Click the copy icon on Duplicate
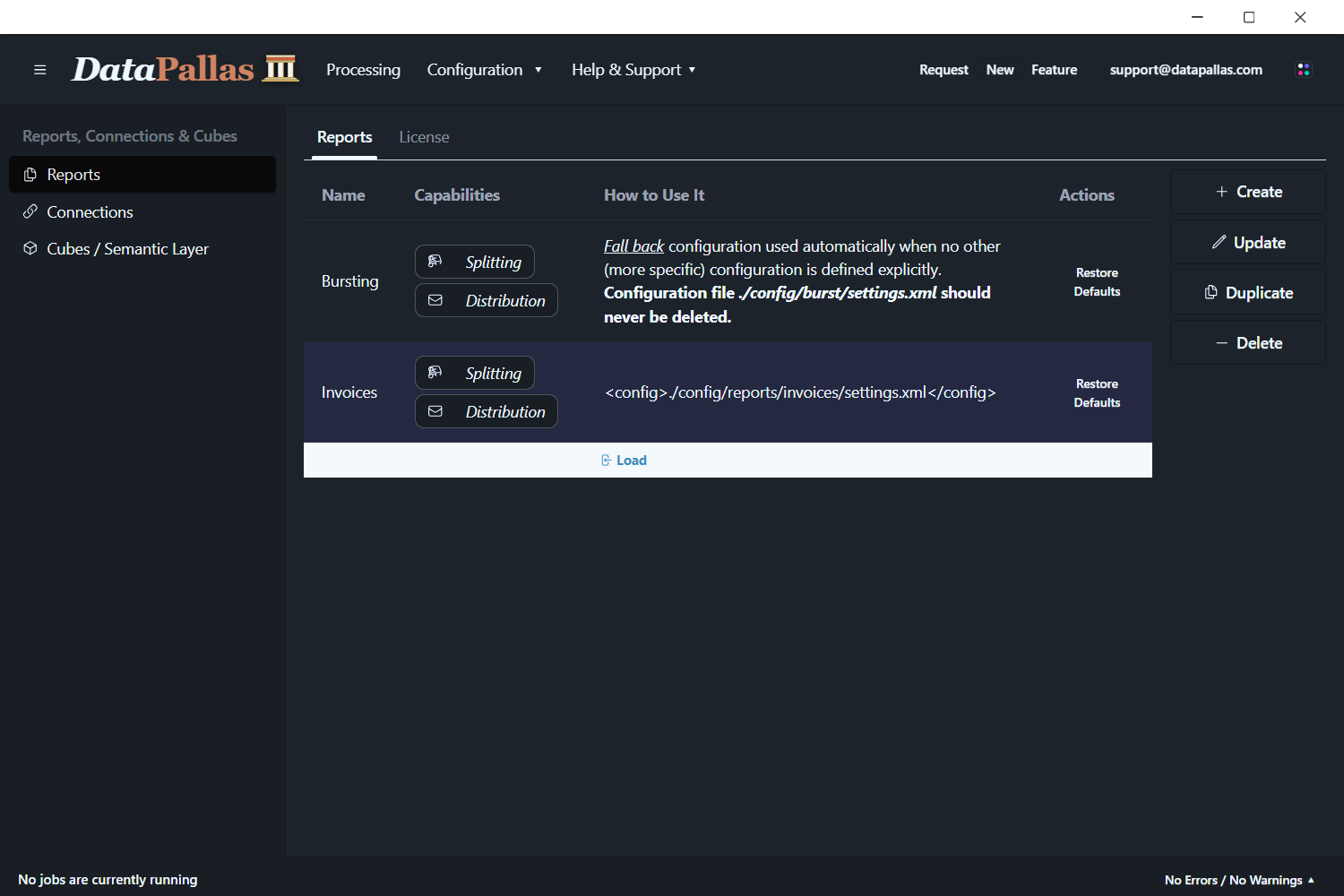This screenshot has height=896, width=1344. 1210,292
